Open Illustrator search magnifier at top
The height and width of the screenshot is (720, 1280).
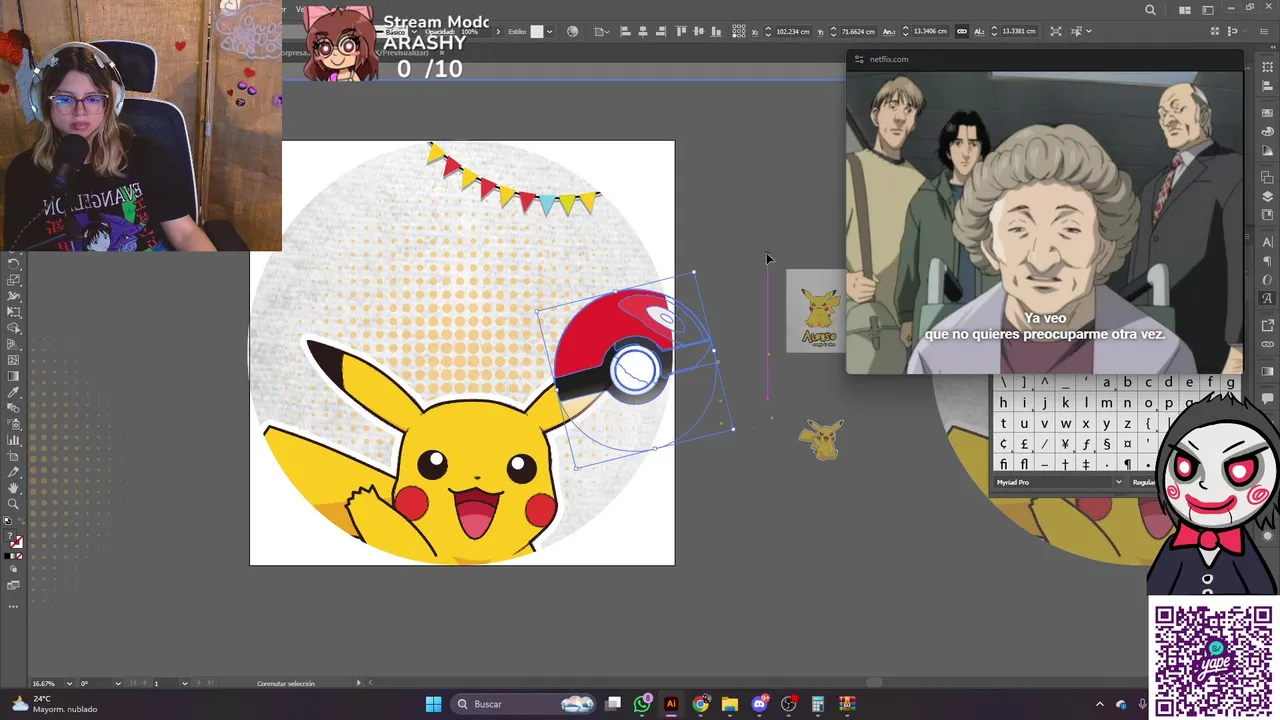point(1150,10)
